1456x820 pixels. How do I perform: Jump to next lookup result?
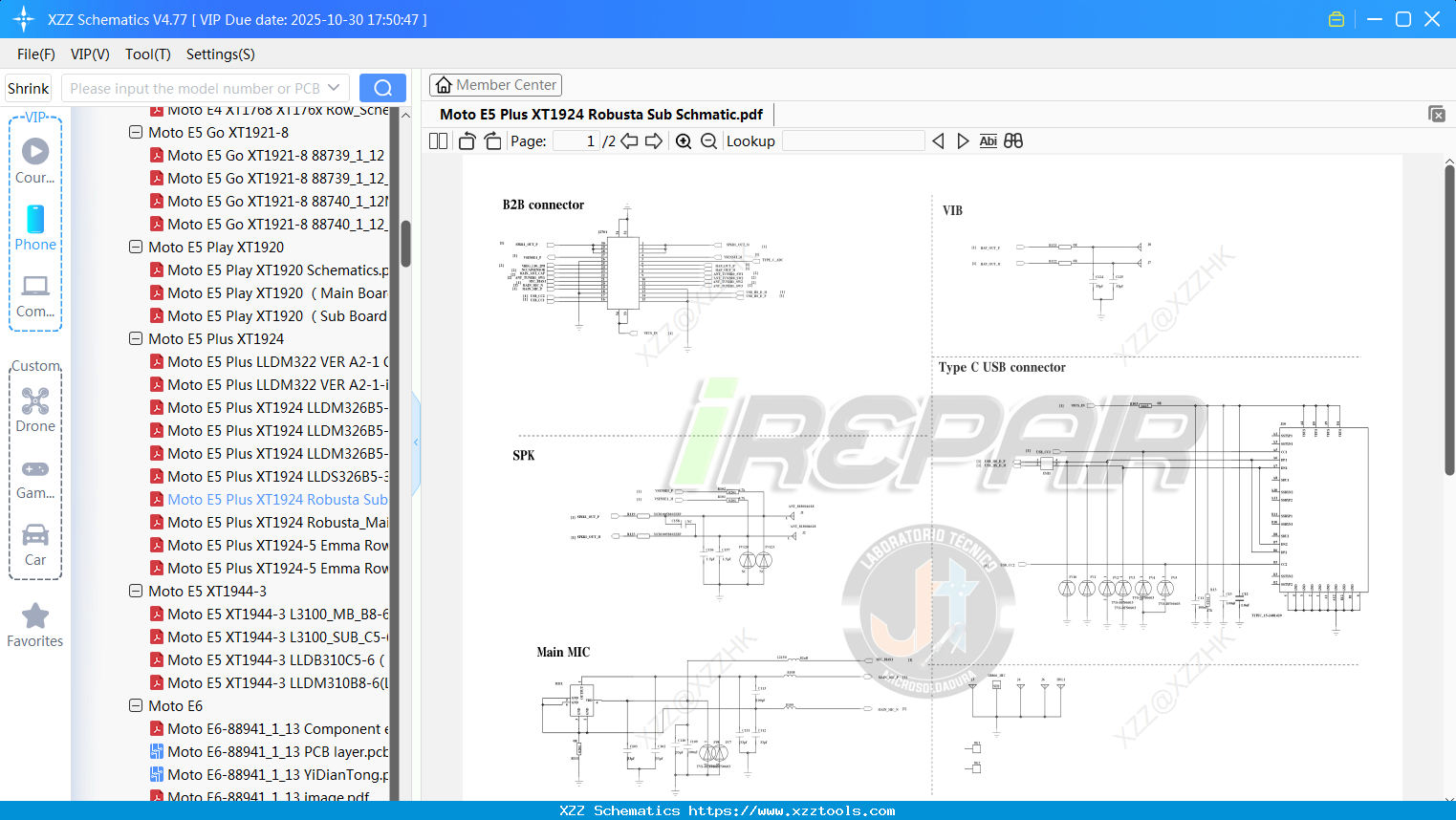point(963,141)
